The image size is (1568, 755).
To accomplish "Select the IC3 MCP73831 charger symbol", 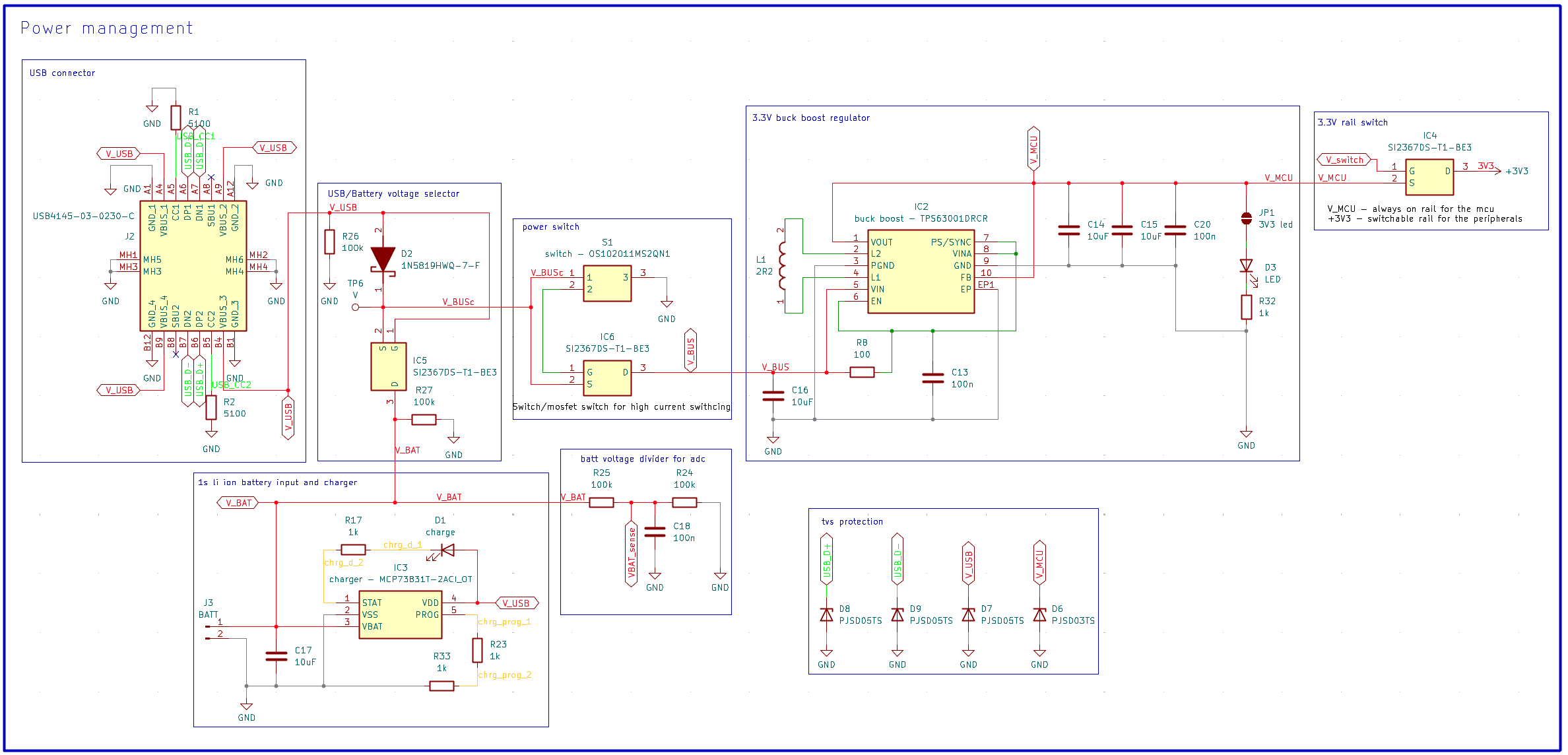I will tap(401, 614).
